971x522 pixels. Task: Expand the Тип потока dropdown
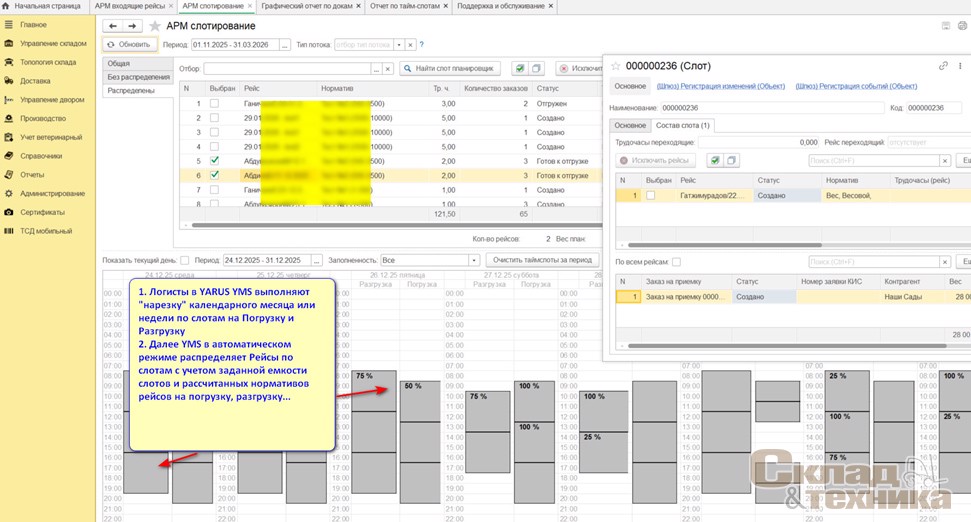click(x=399, y=45)
